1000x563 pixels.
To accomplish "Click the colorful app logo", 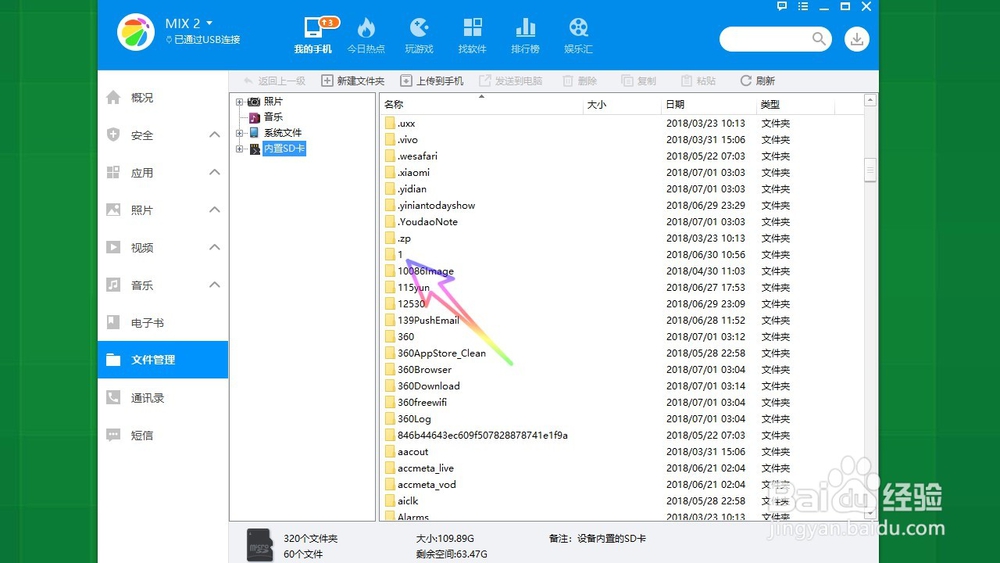I will point(135,32).
